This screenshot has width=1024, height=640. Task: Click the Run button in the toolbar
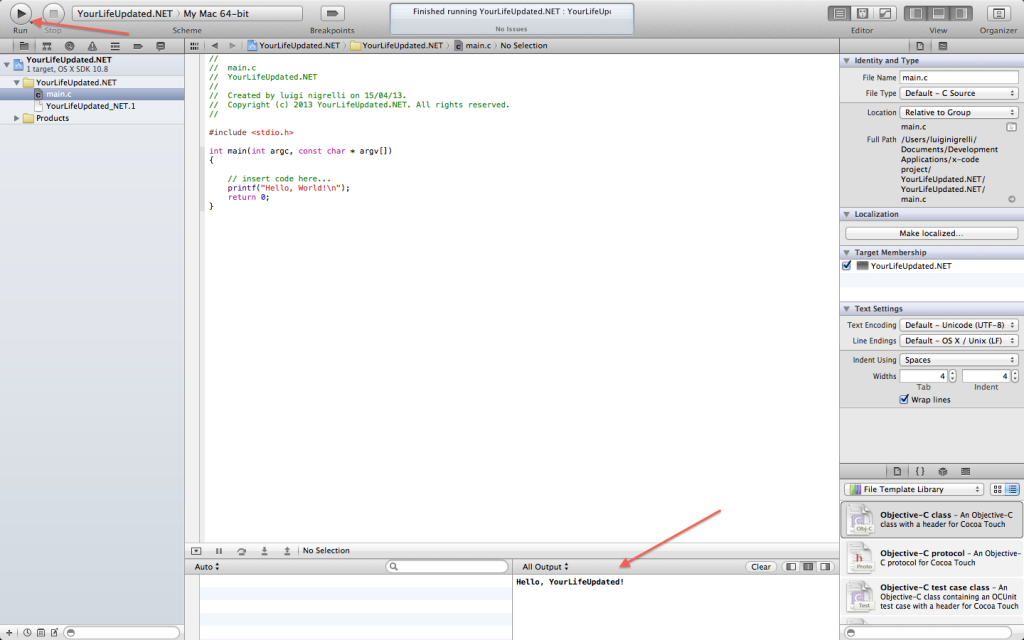(x=20, y=13)
